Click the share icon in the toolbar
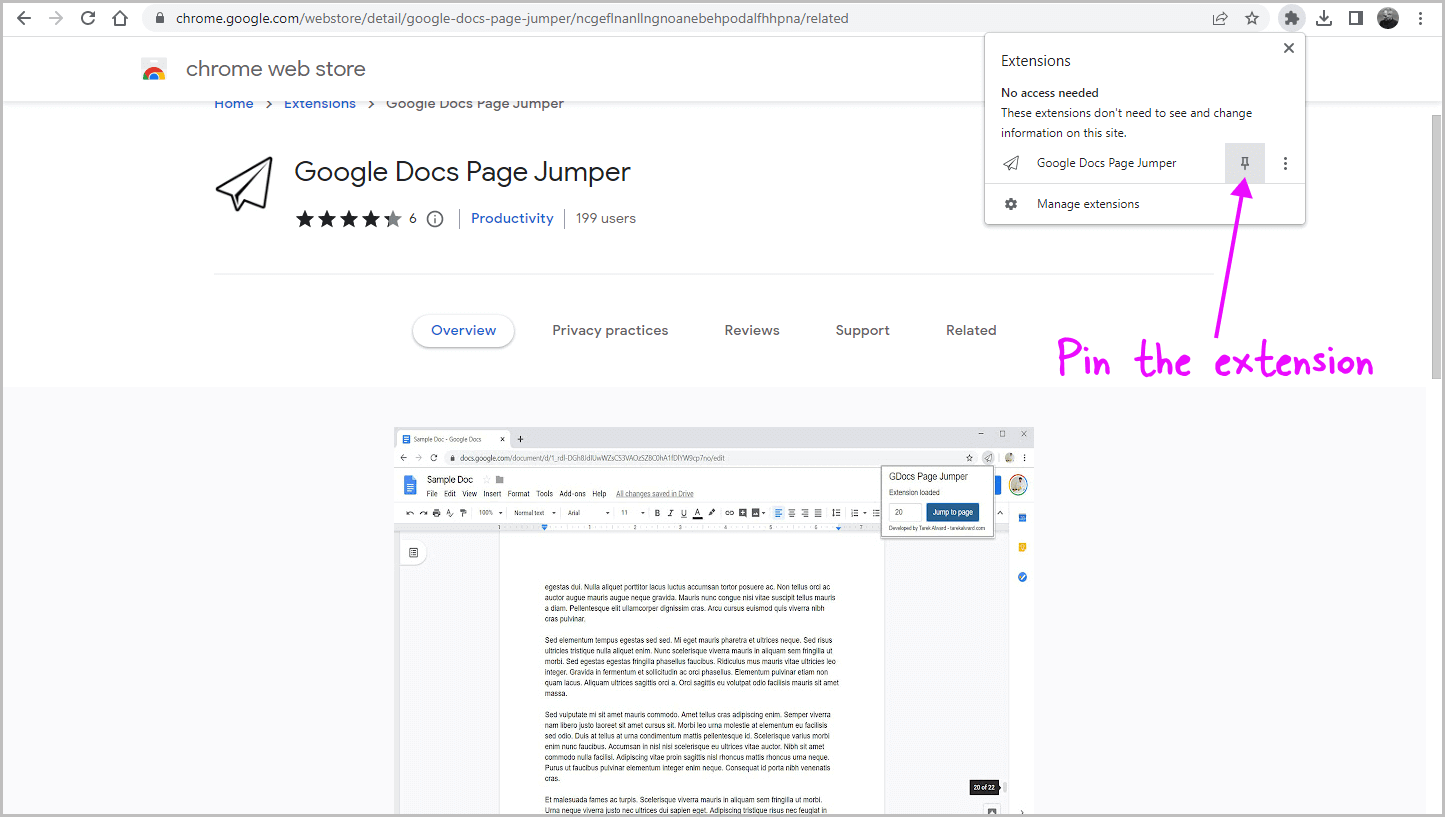The image size is (1445, 817). 1220,18
